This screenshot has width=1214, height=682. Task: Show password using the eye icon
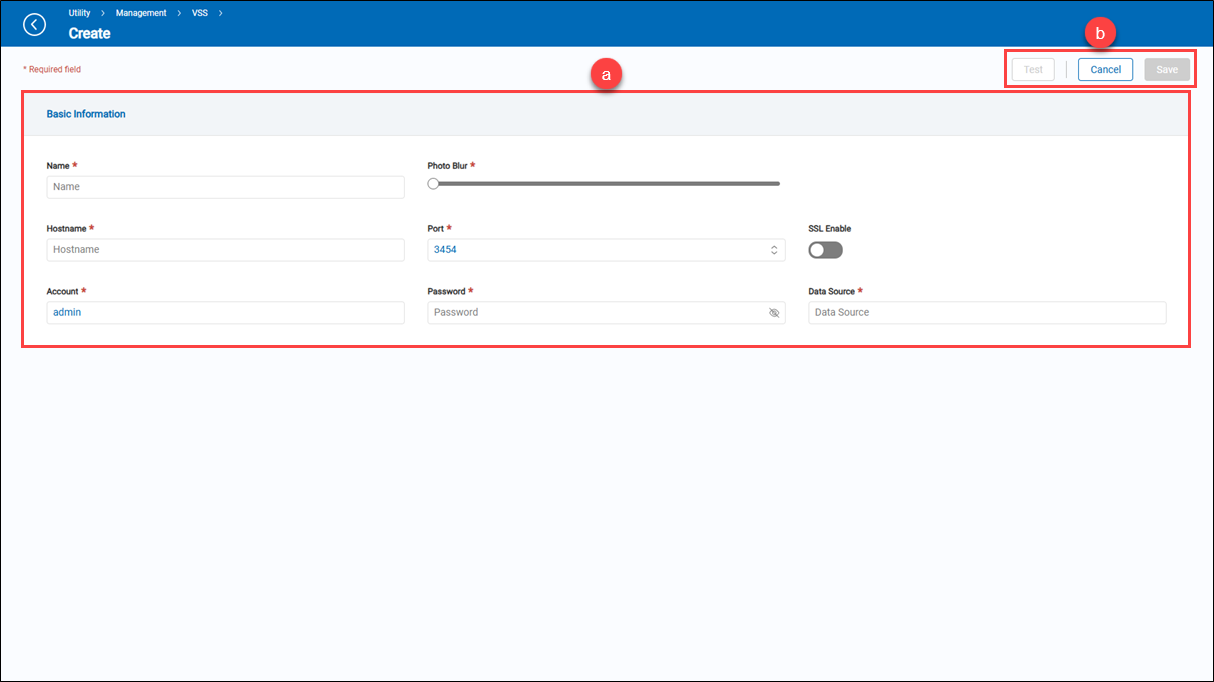click(773, 313)
